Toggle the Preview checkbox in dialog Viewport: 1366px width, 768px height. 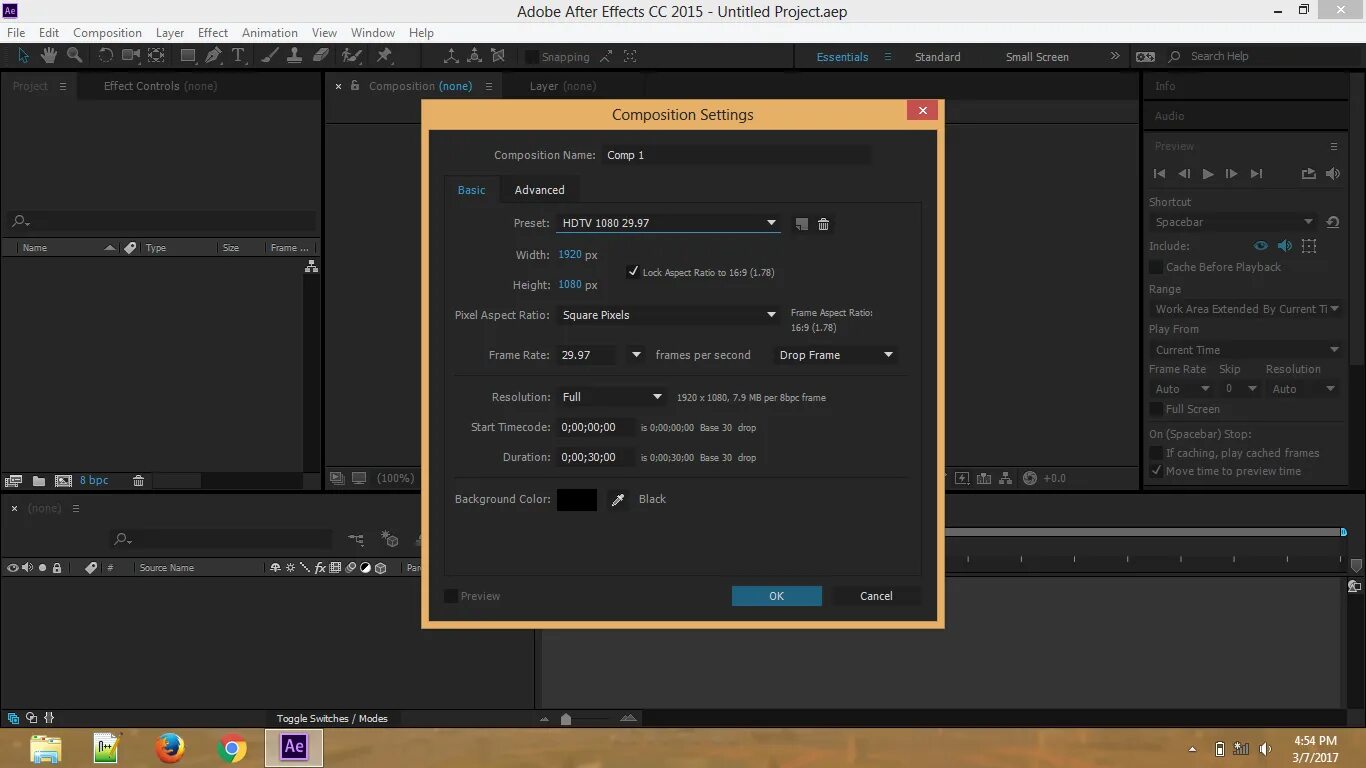pyautogui.click(x=451, y=596)
